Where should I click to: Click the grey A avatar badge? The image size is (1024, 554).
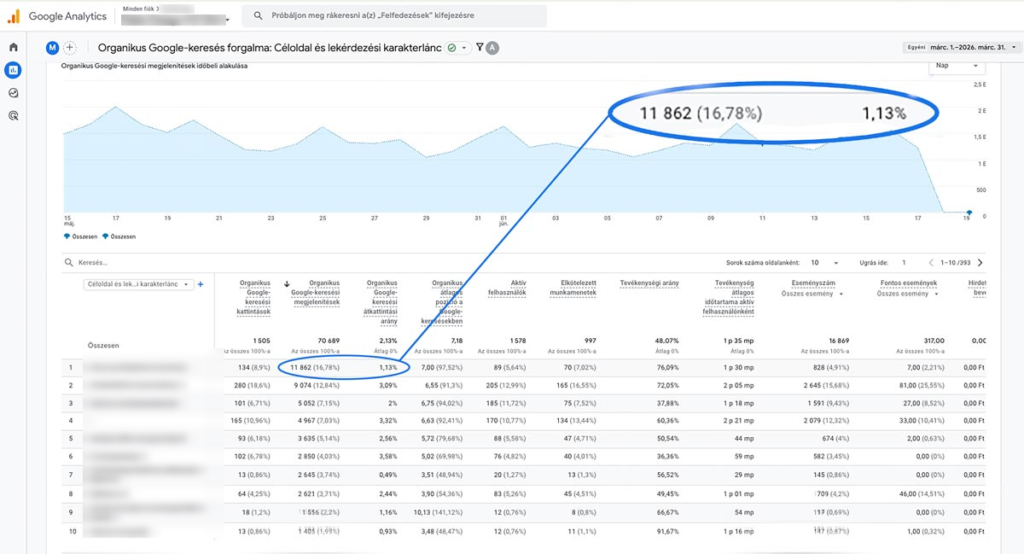point(492,48)
